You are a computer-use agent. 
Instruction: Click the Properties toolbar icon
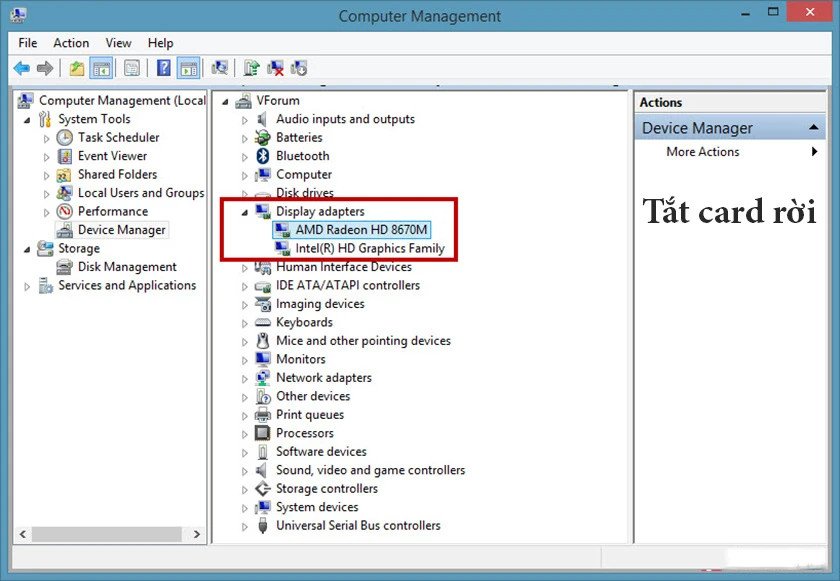(131, 67)
